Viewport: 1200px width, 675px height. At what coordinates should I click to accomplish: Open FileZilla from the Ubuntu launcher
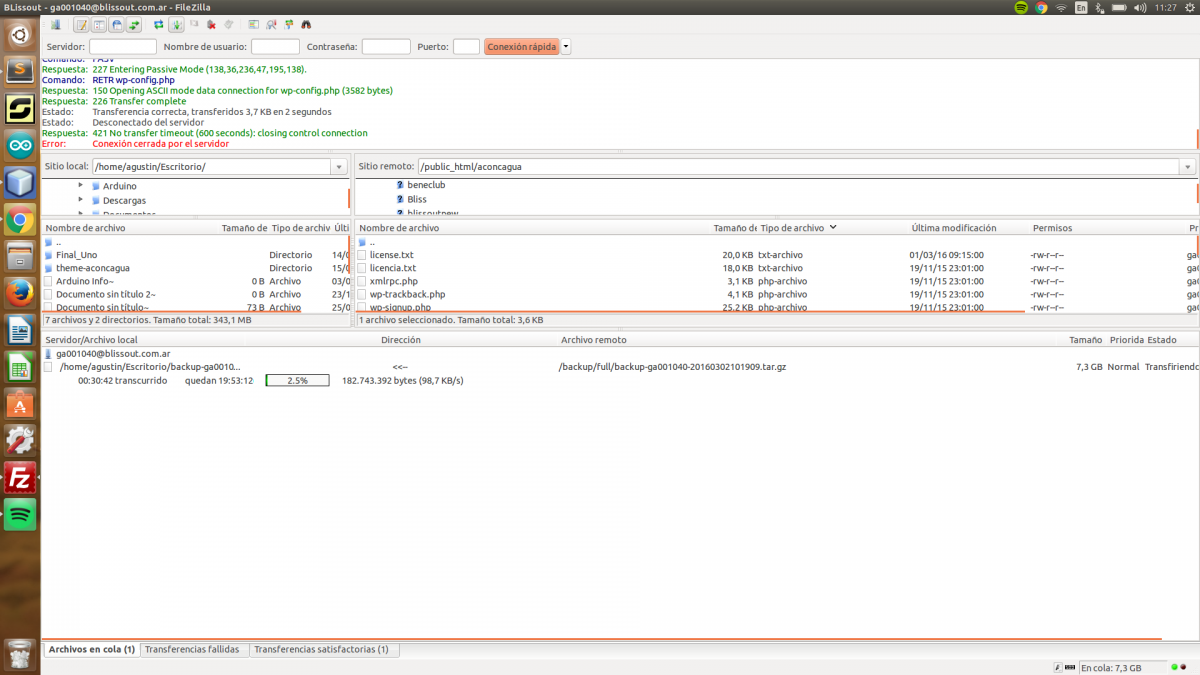click(x=21, y=478)
